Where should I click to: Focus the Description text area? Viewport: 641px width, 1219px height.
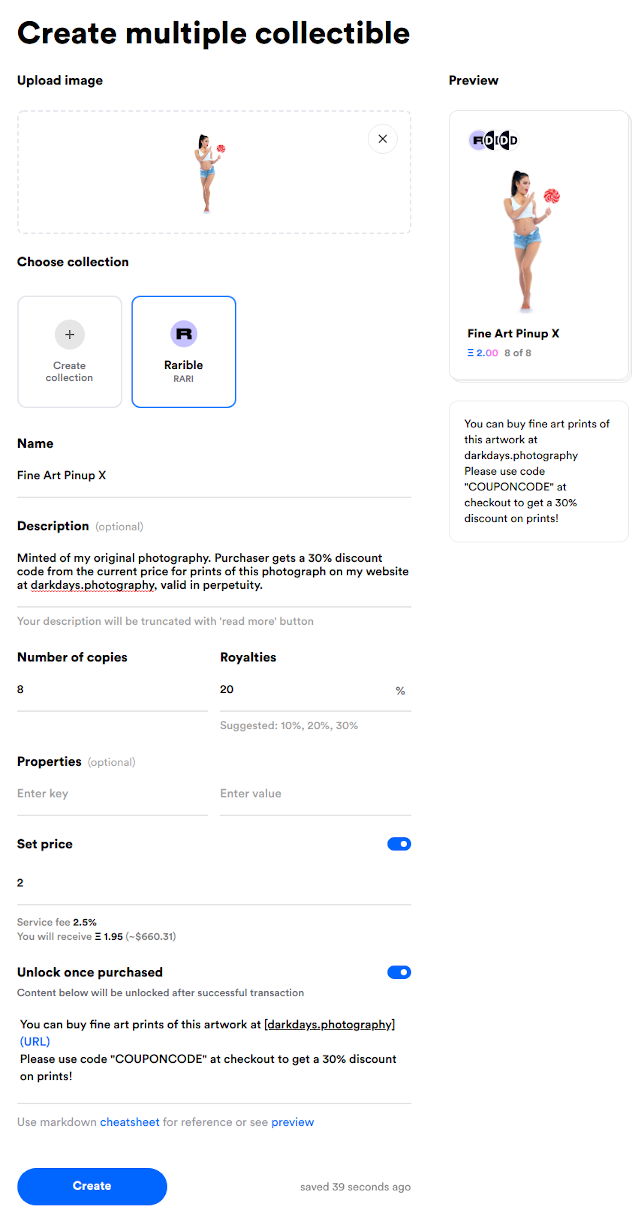214,571
